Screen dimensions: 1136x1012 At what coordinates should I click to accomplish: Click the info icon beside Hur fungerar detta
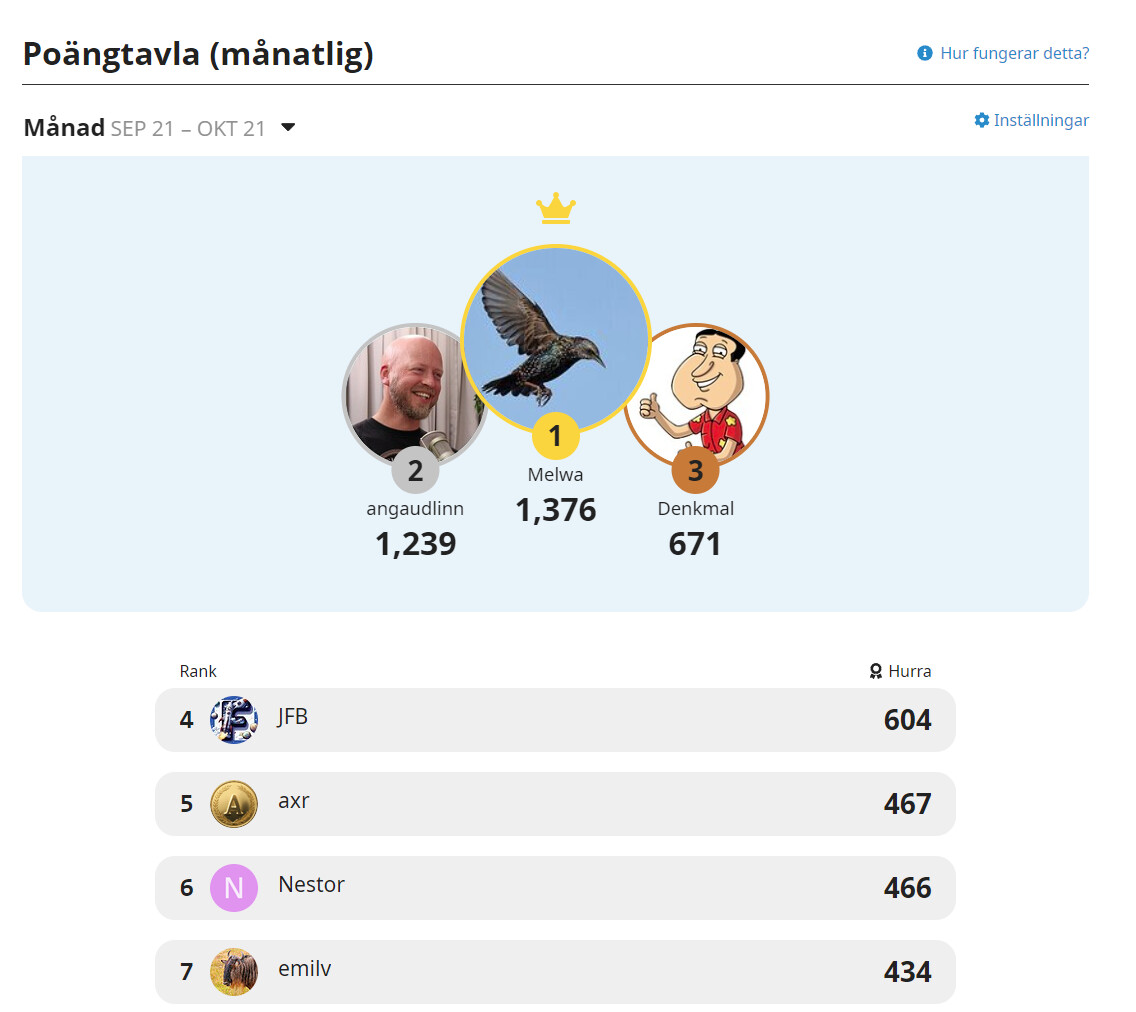coord(925,53)
